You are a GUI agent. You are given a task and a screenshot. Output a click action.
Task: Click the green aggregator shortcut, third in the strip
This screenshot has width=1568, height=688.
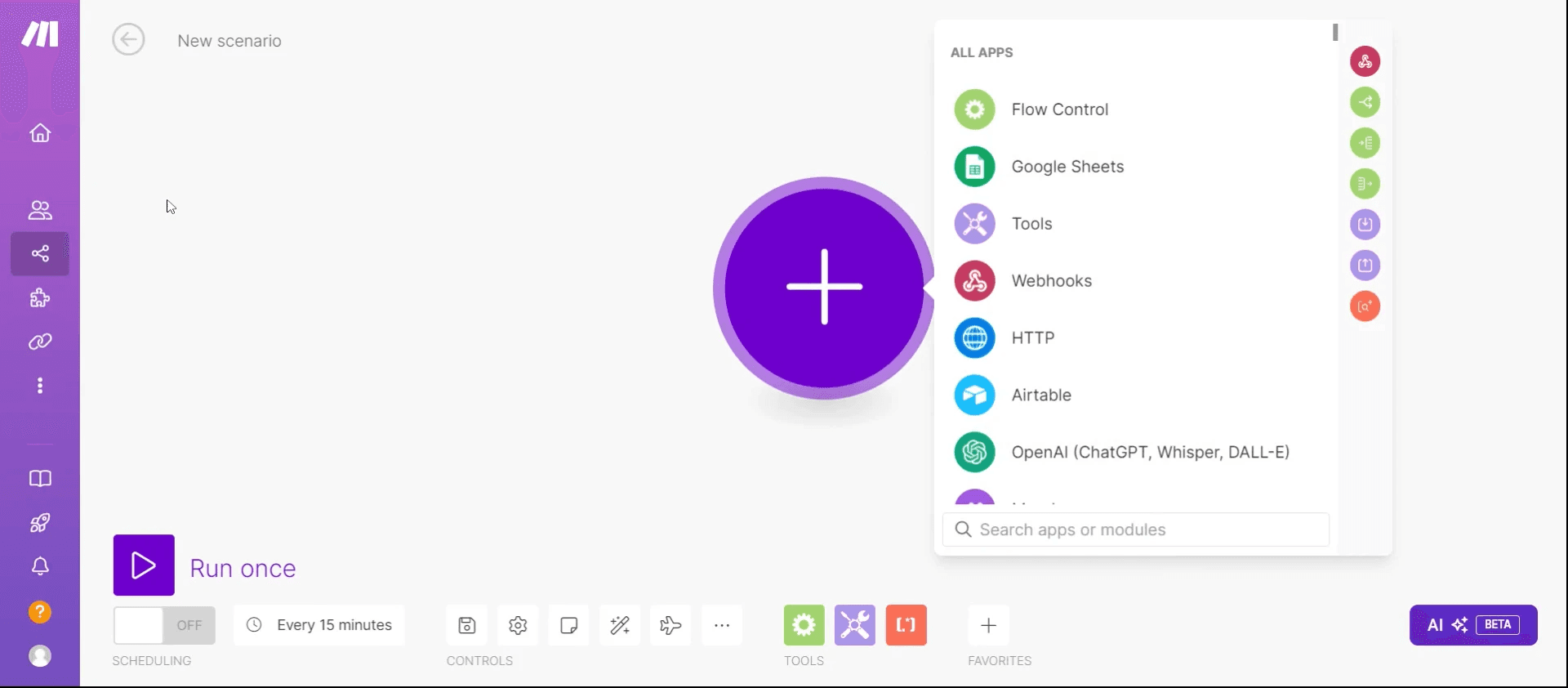[x=1365, y=143]
